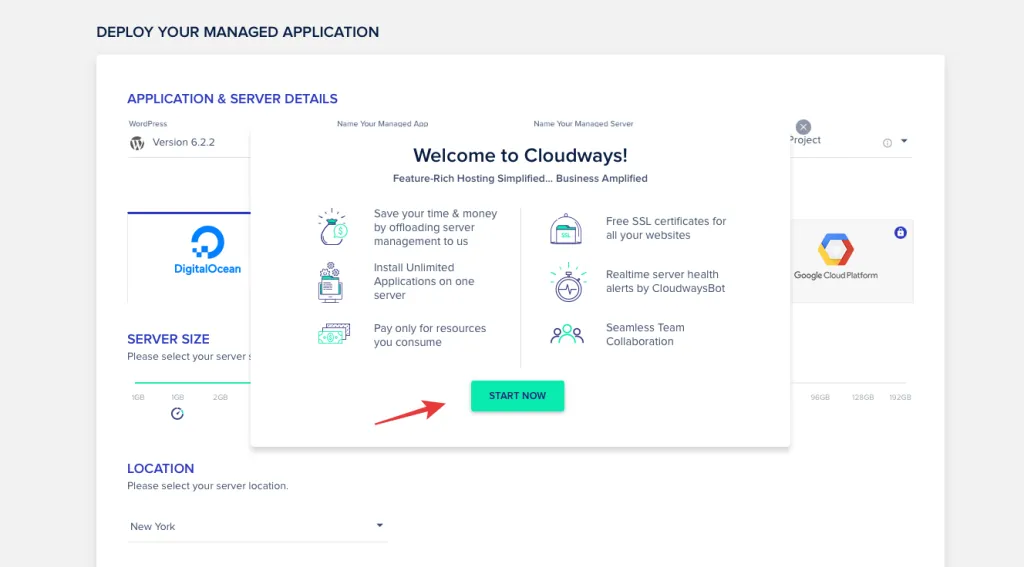Select the 96GB server size mark
1024x567 pixels.
click(x=820, y=397)
